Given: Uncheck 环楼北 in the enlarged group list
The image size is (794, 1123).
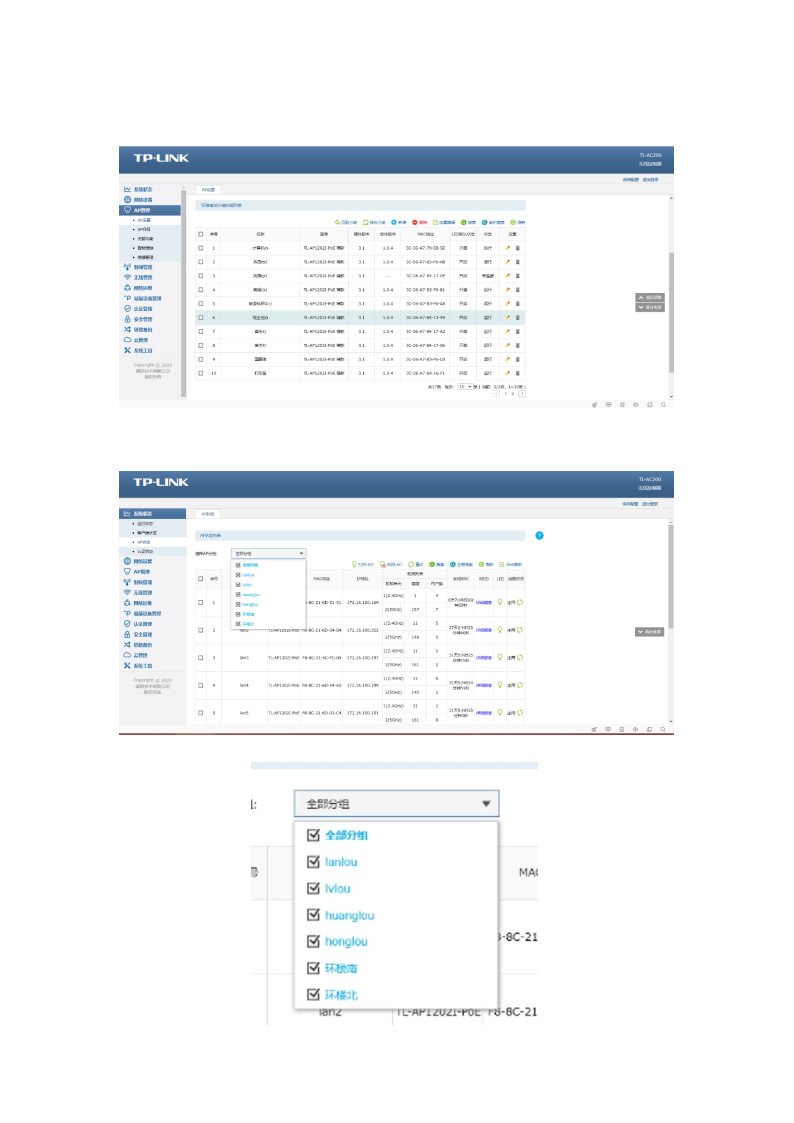Looking at the screenshot, I should [314, 995].
